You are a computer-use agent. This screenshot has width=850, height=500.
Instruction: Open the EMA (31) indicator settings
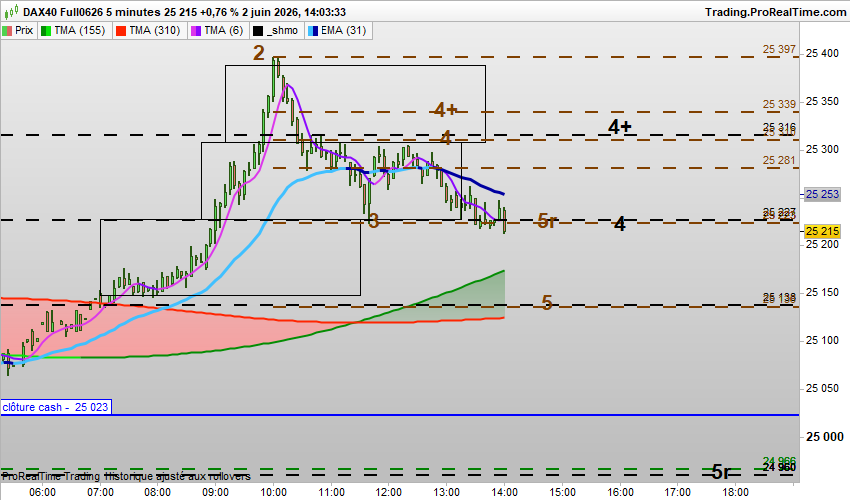344,30
